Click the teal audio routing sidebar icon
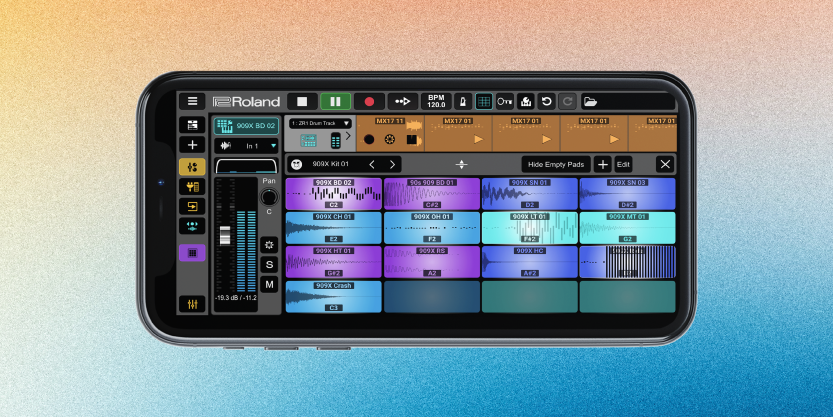This screenshot has height=417, width=833. (192, 226)
